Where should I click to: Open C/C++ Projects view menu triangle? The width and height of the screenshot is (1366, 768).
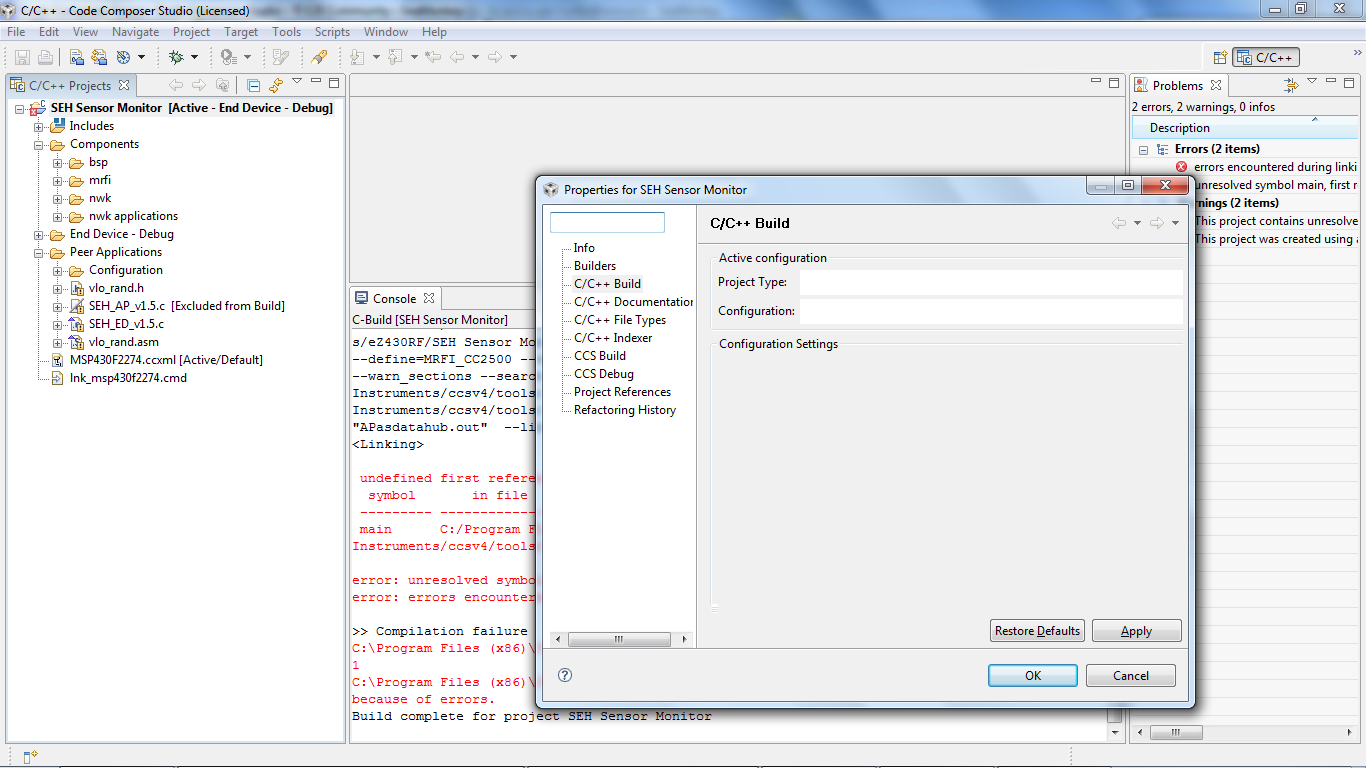click(297, 82)
